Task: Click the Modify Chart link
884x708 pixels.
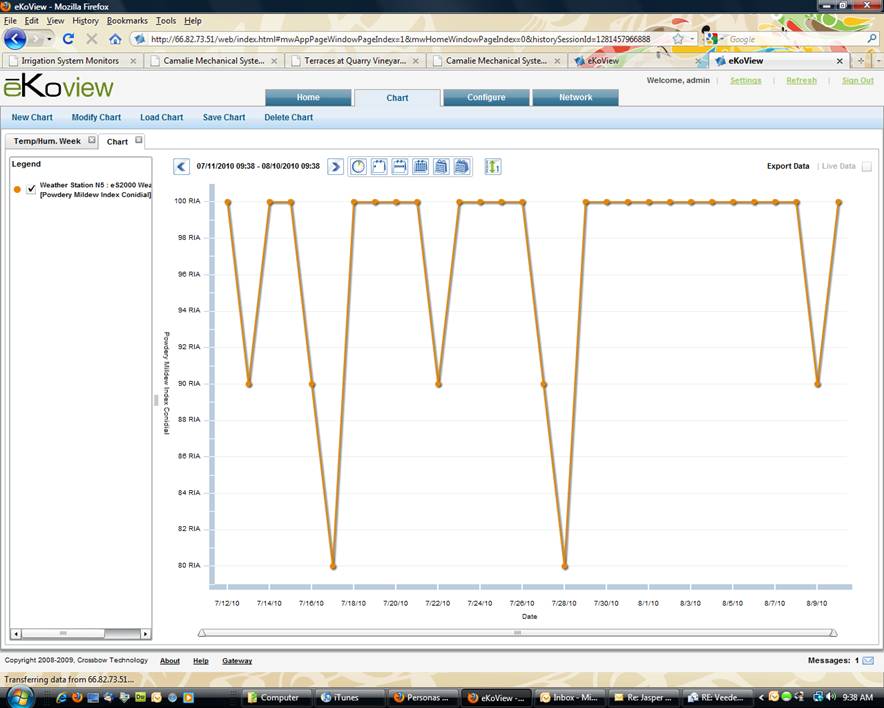Action: (x=96, y=118)
